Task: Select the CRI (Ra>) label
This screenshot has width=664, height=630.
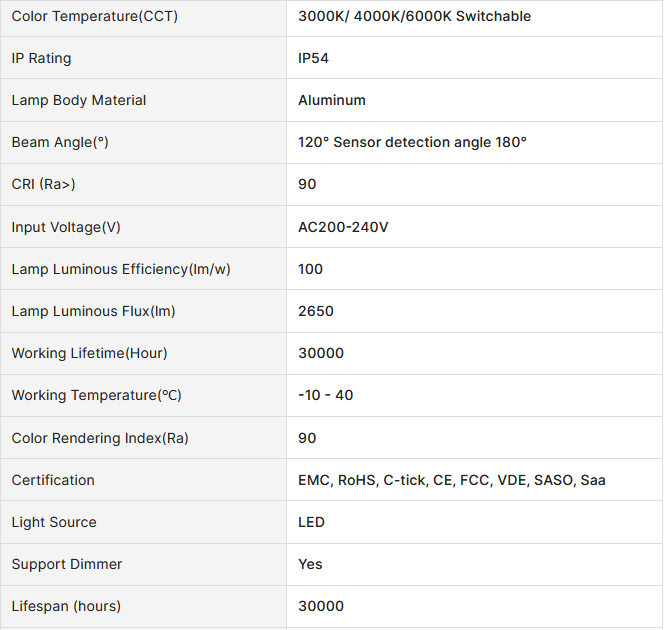Action: click(44, 184)
